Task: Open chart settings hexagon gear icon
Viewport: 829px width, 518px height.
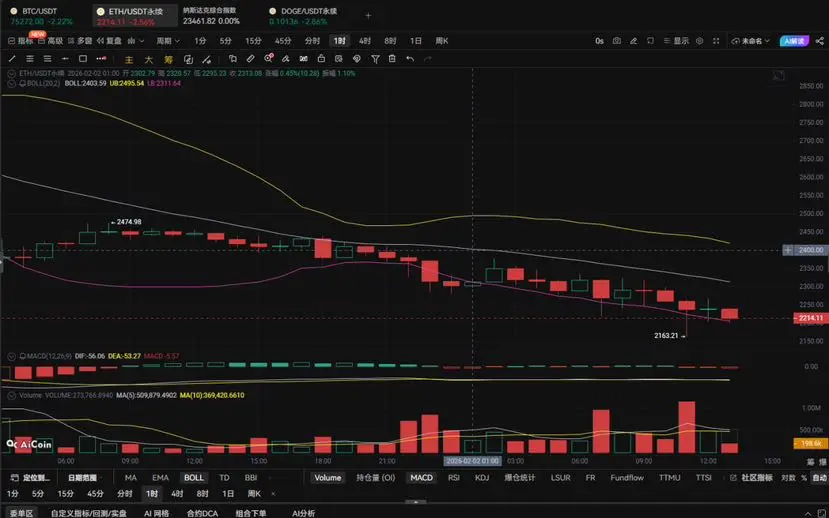Action: 699,41
